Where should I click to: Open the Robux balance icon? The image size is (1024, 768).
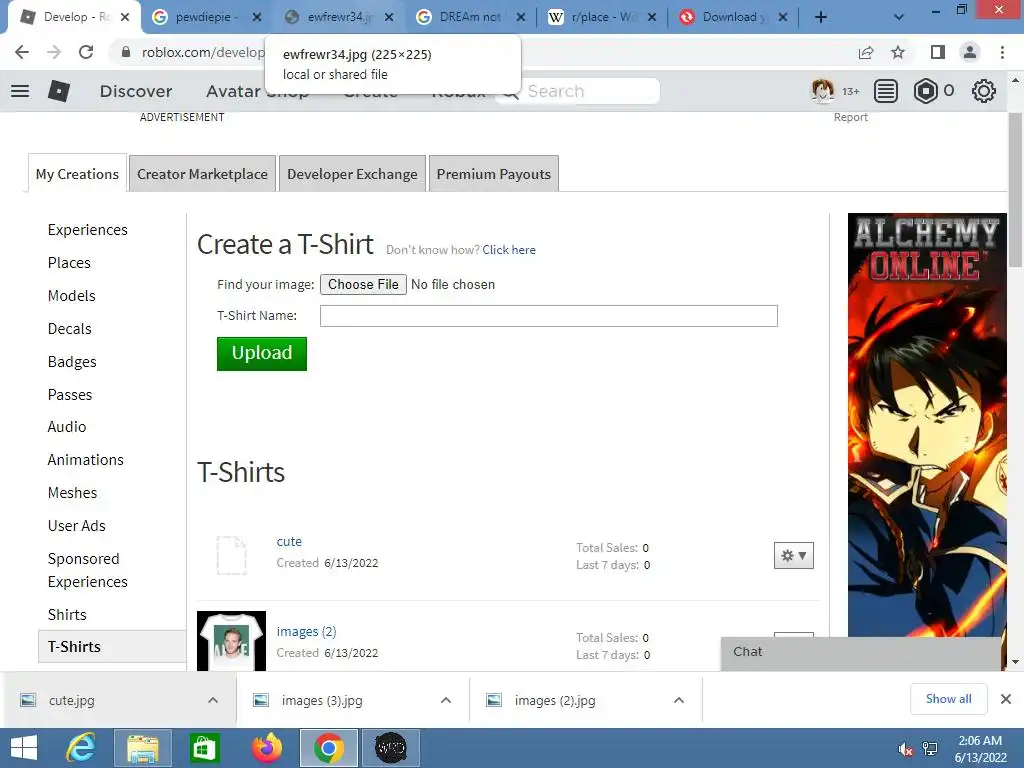(x=925, y=91)
